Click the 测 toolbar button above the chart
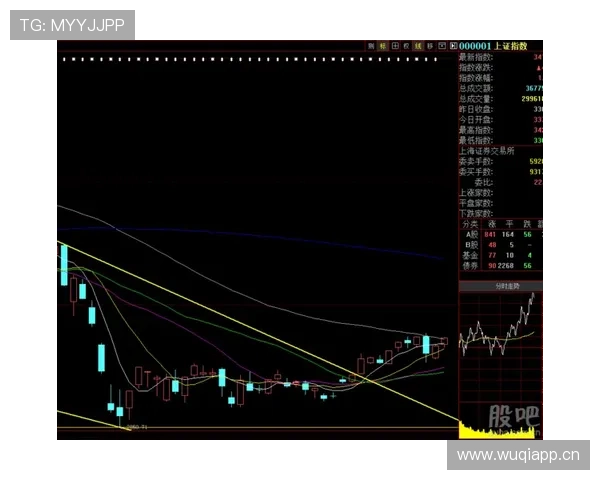Screen dimensions: 600x480 (x=371, y=46)
